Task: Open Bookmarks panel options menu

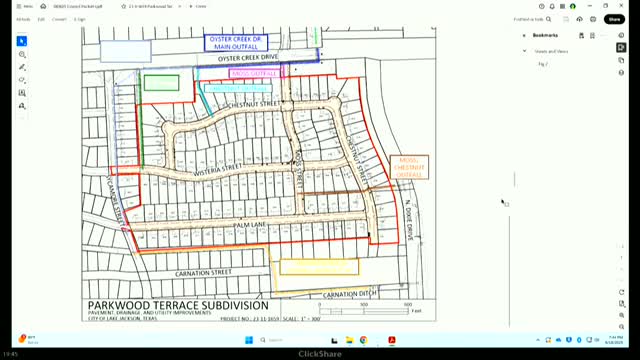Action: point(604,36)
